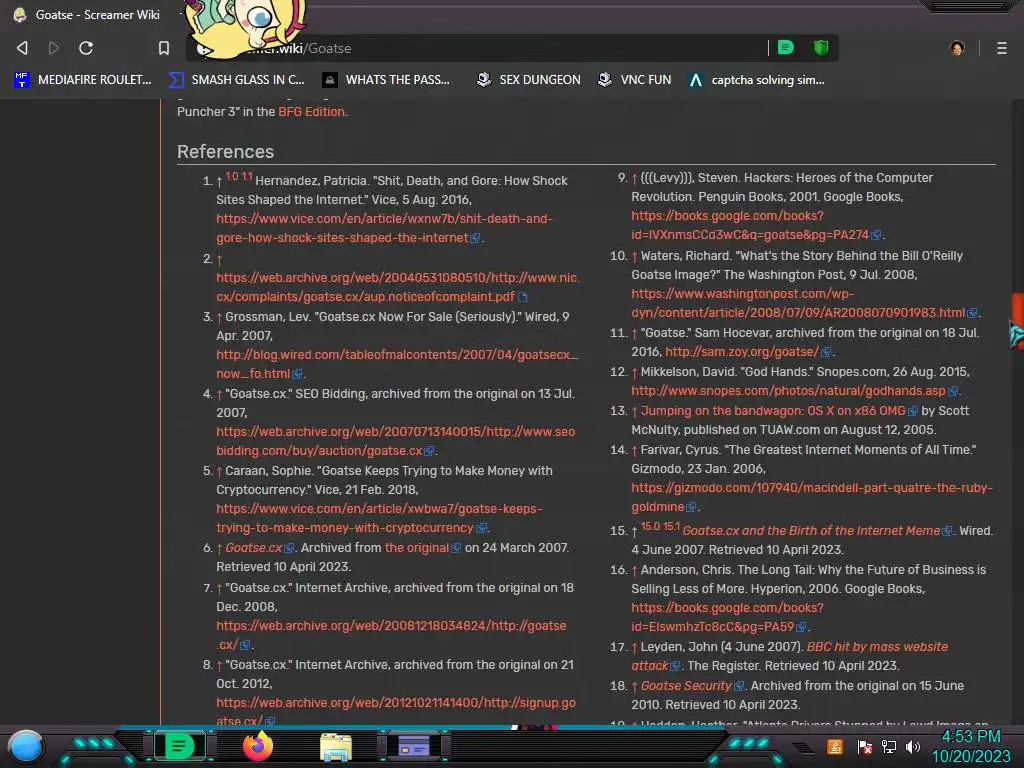This screenshot has height=768, width=1024.
Task: Click the browser forward arrow
Action: pos(54,48)
